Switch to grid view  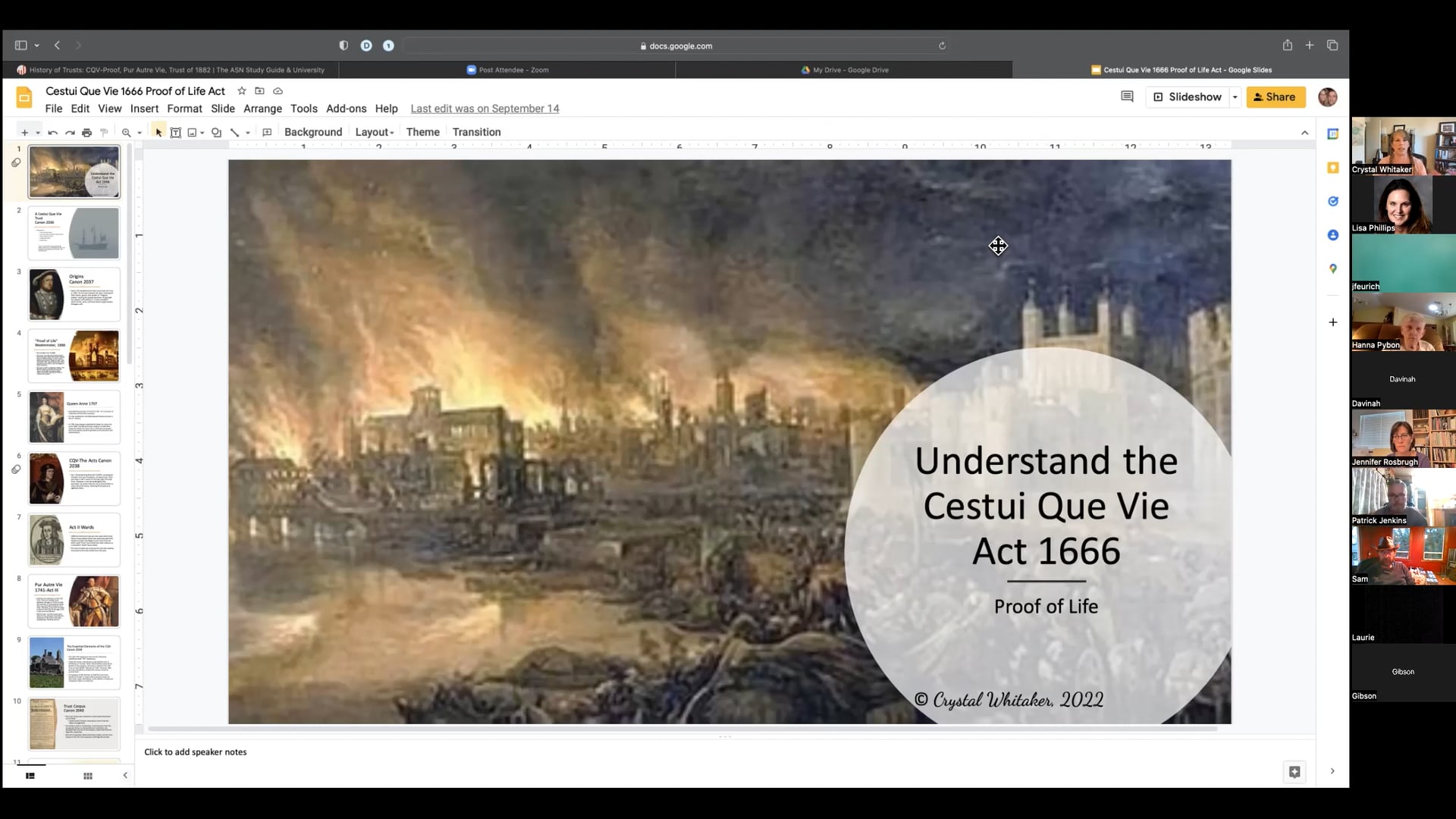coord(88,776)
